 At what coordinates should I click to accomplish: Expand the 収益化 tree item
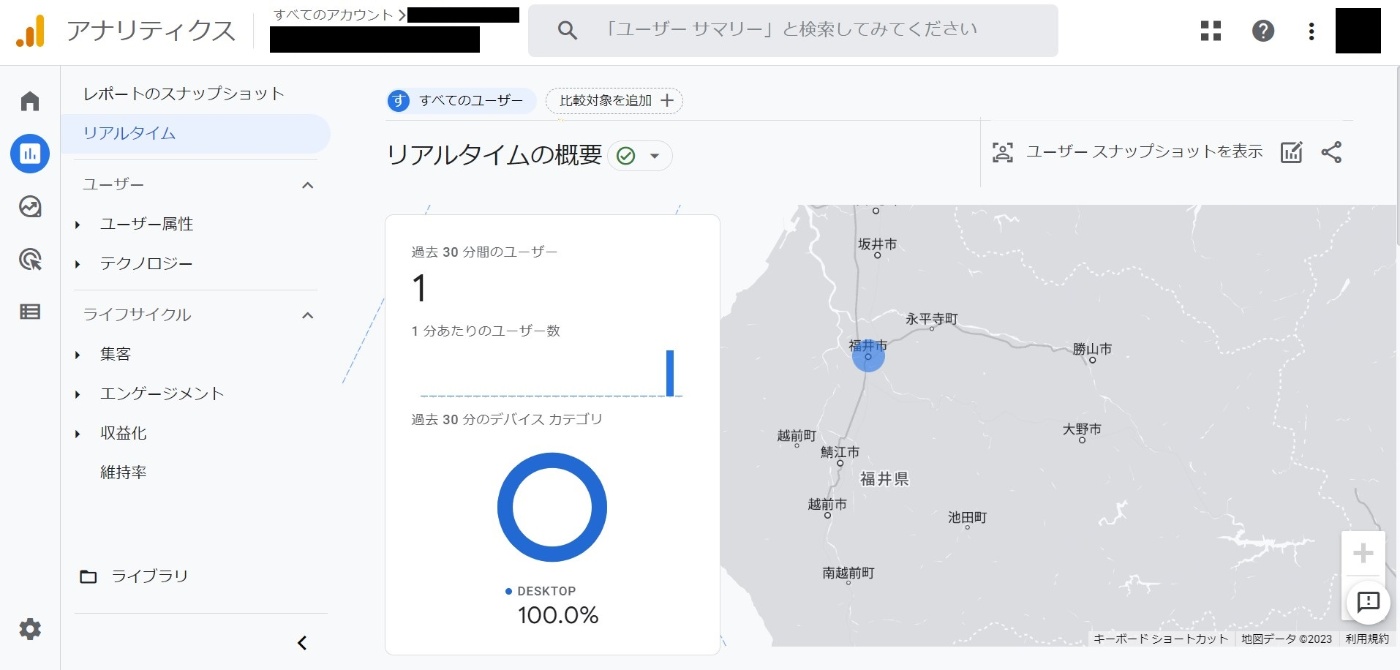pyautogui.click(x=78, y=434)
